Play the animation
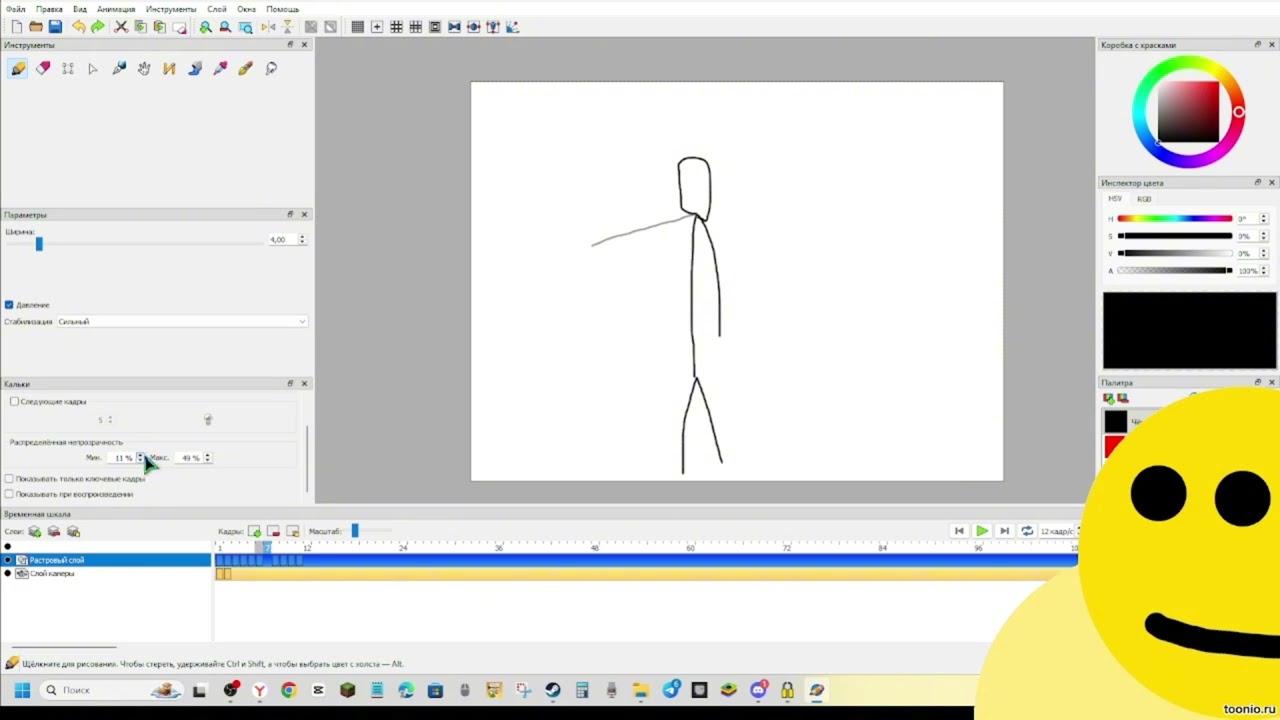The image size is (1280, 720). 982,531
